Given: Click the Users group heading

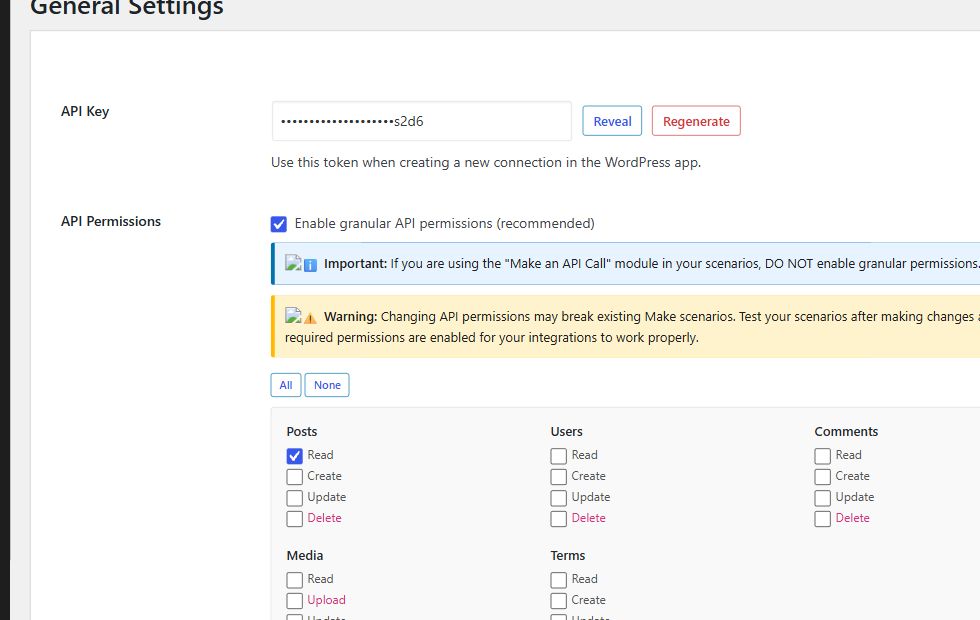Looking at the screenshot, I should (x=566, y=431).
